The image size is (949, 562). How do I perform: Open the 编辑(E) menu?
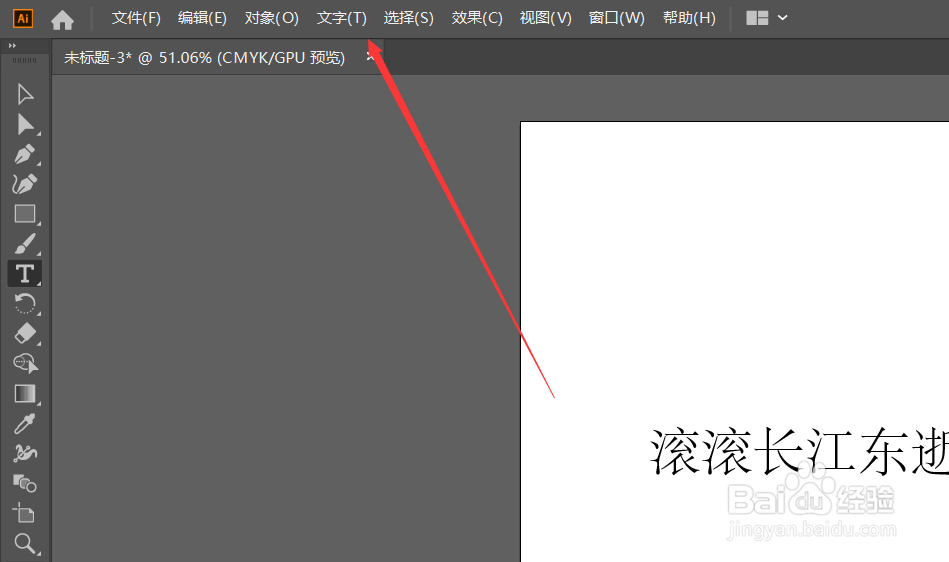[x=202, y=18]
